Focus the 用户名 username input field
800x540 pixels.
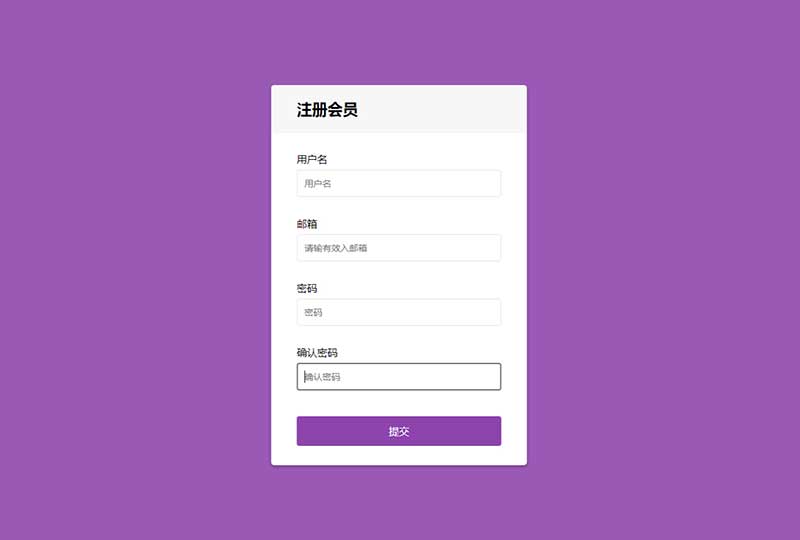(398, 183)
